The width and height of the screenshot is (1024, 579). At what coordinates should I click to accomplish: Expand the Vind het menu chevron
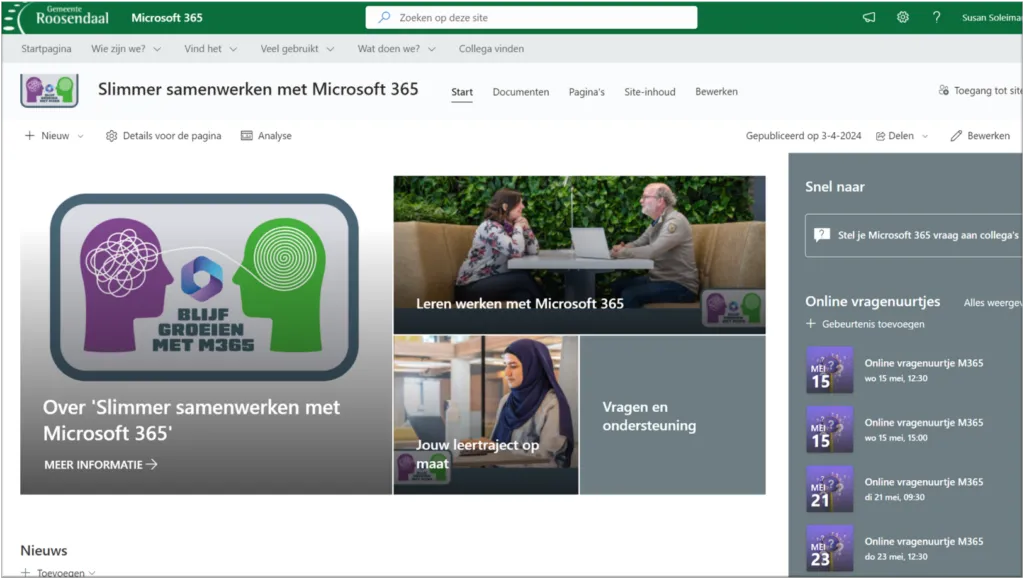[233, 49]
